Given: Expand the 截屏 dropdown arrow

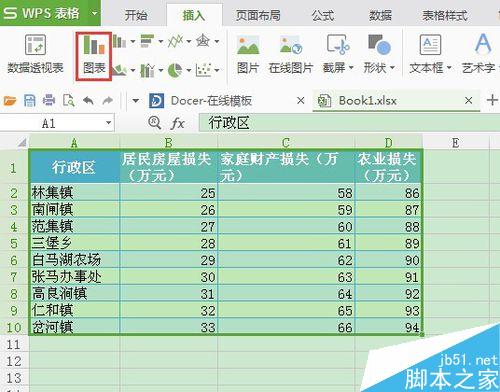Looking at the screenshot, I should tap(351, 68).
